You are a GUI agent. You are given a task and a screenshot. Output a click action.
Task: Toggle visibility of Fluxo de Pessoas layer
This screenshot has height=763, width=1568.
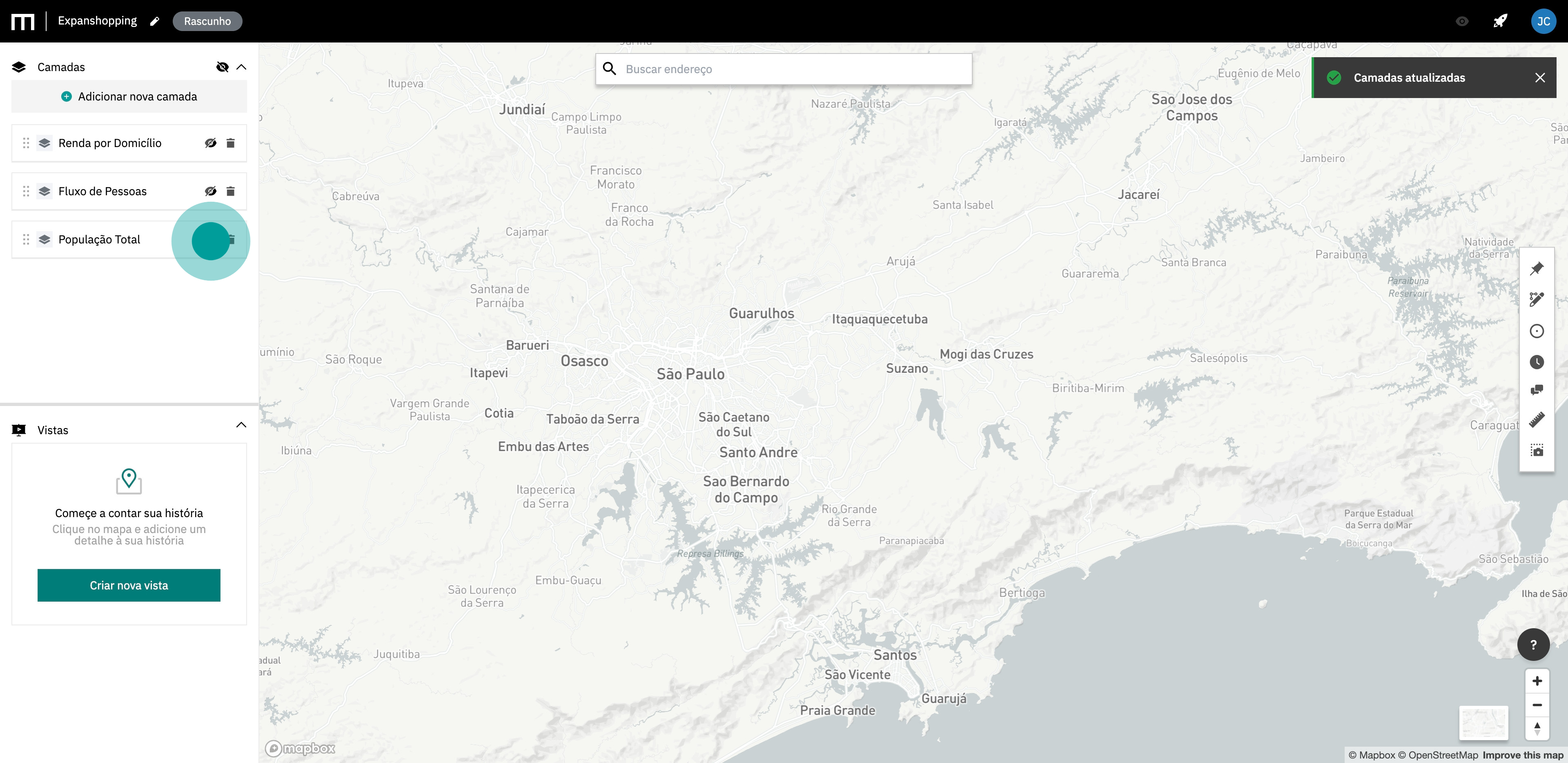click(211, 191)
